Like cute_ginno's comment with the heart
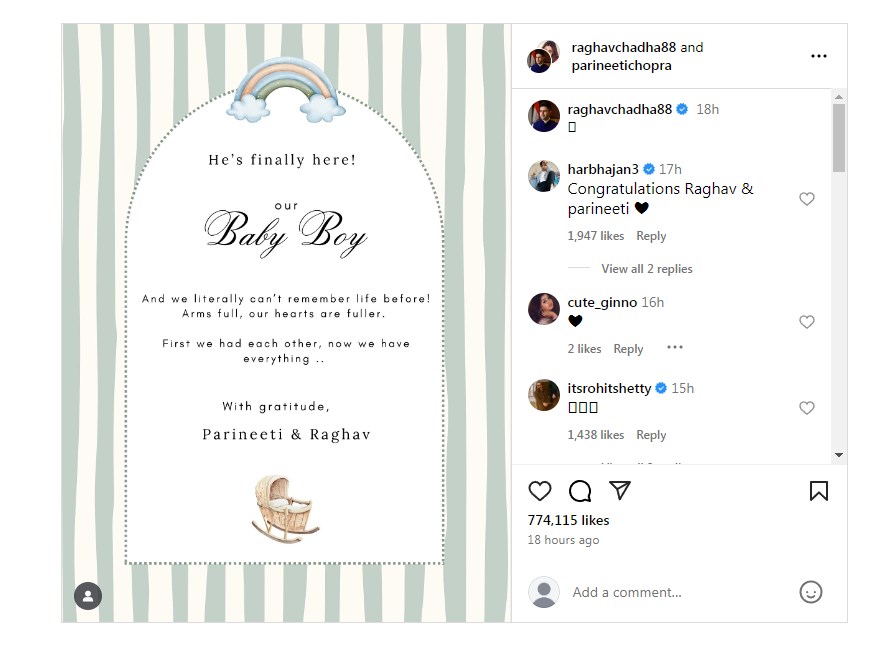 (x=806, y=322)
